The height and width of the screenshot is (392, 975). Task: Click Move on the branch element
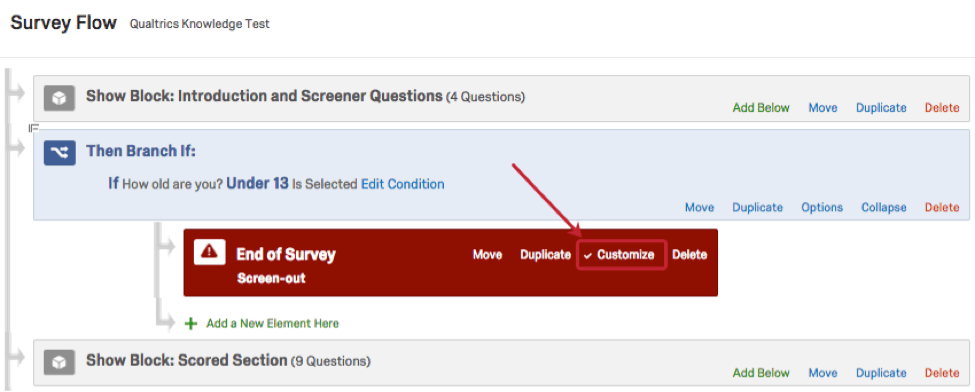(700, 207)
